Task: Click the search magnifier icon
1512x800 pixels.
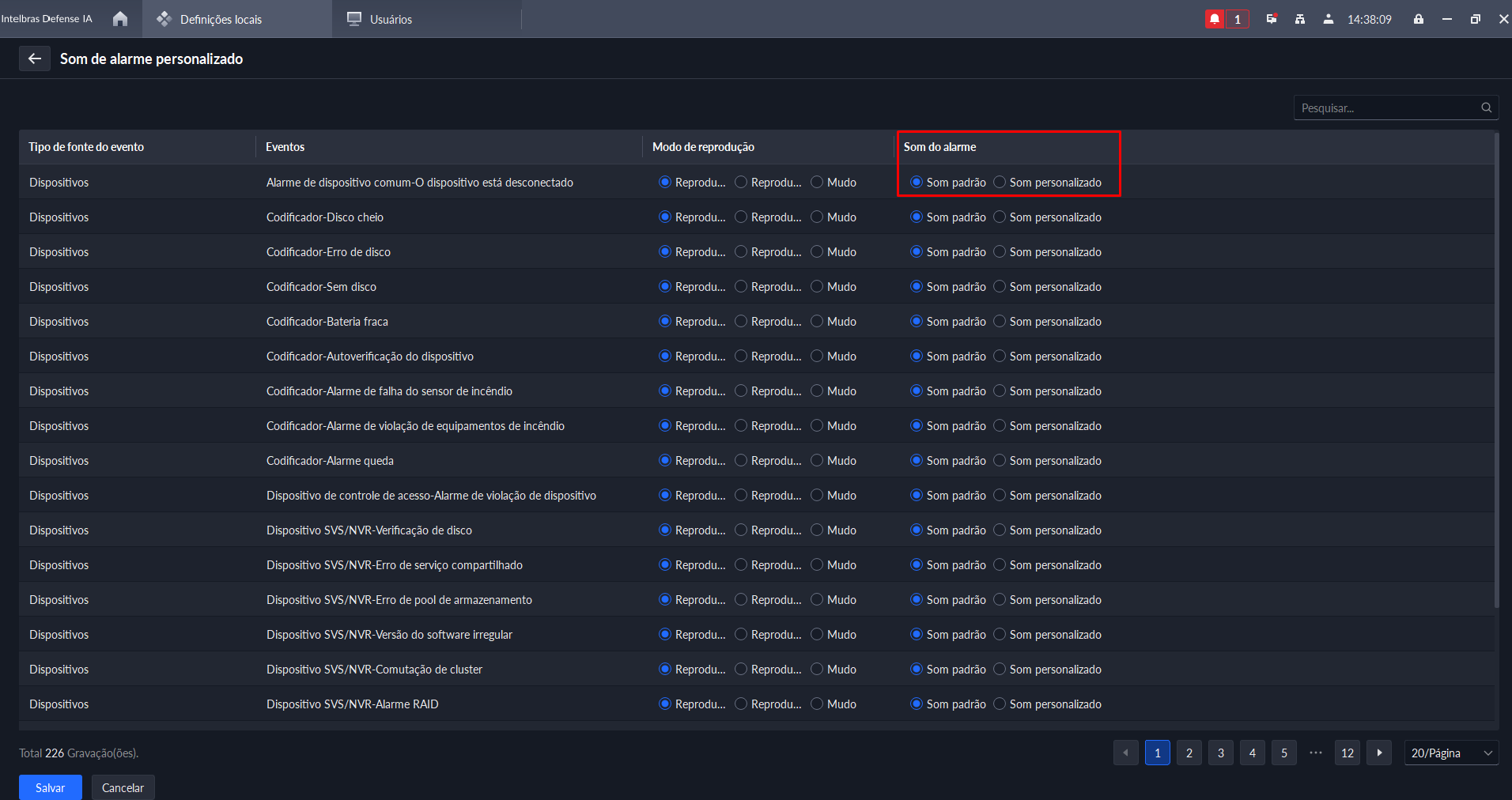Action: point(1487,108)
